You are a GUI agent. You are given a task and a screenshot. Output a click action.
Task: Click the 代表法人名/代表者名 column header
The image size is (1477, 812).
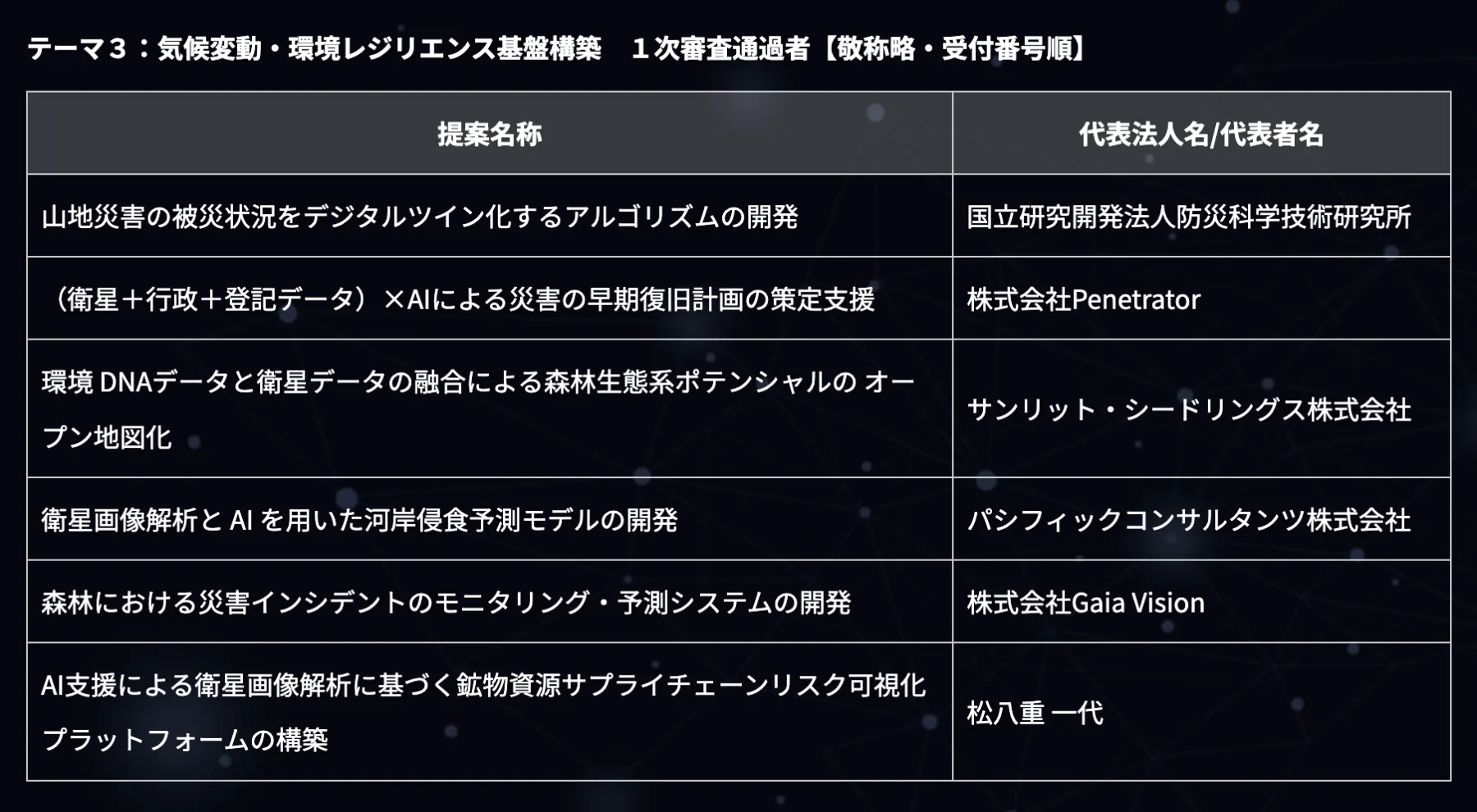tap(1200, 134)
